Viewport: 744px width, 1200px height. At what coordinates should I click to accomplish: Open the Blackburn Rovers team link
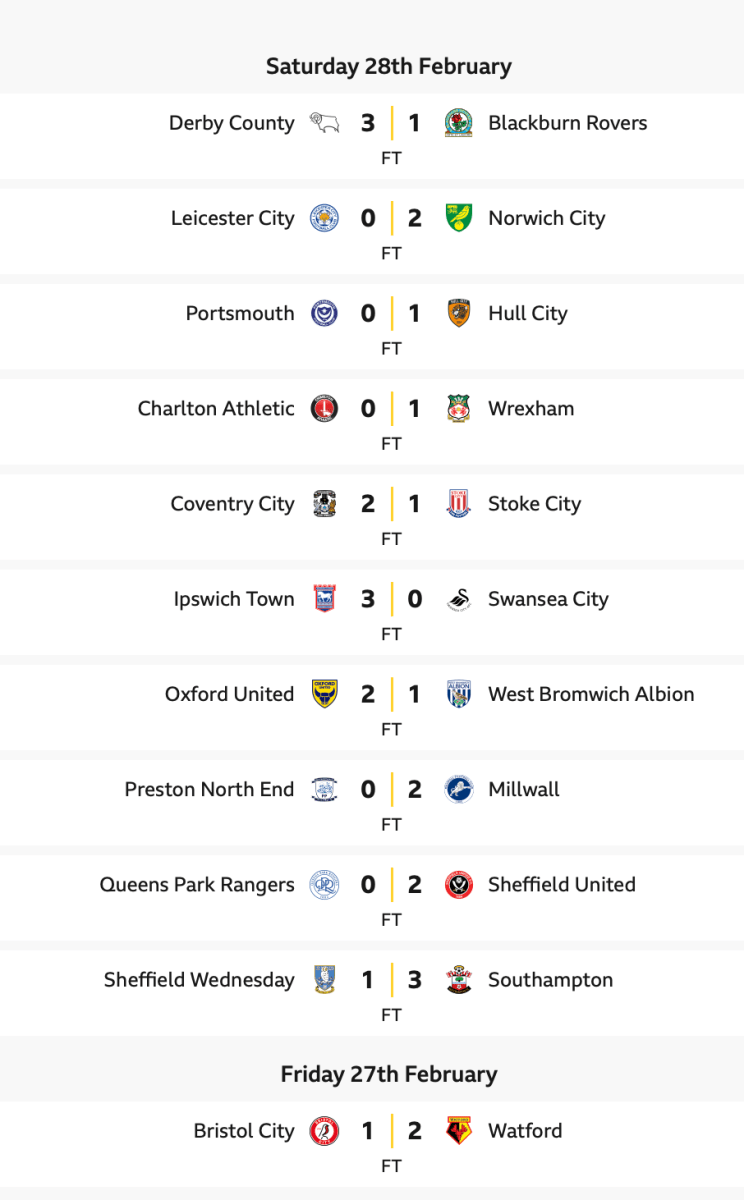[567, 124]
